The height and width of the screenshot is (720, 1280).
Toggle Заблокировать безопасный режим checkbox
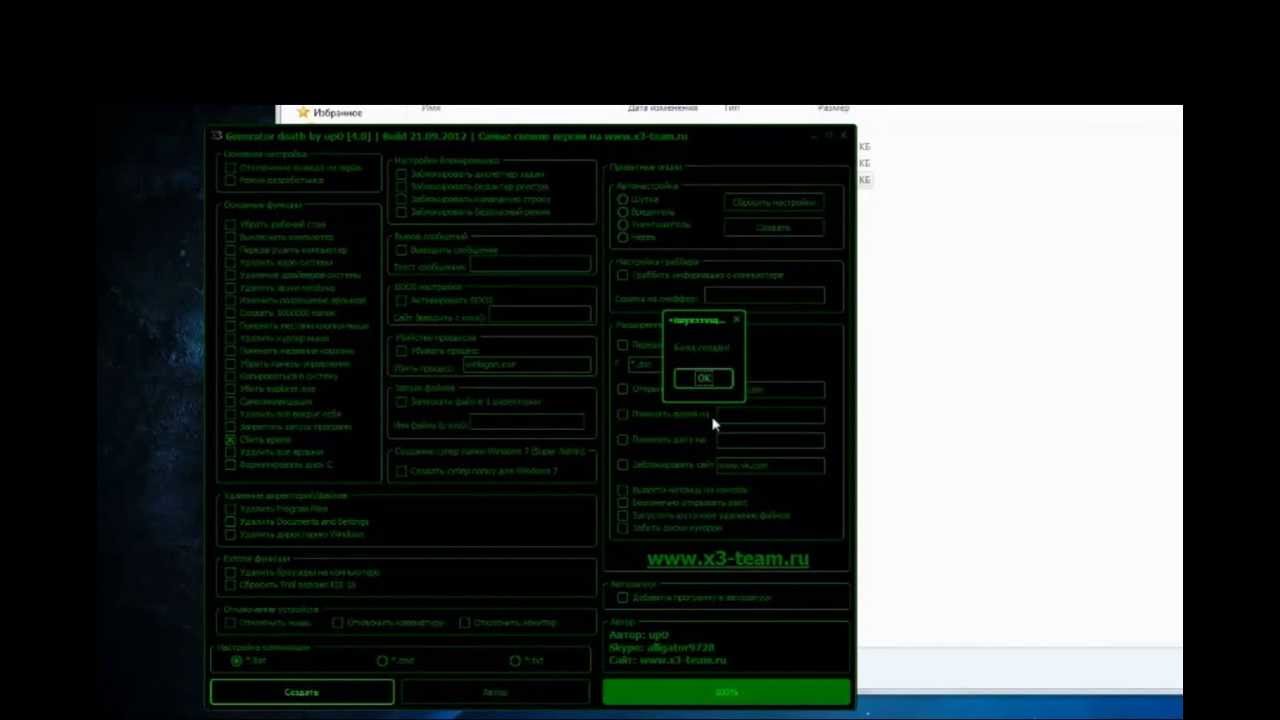402,212
